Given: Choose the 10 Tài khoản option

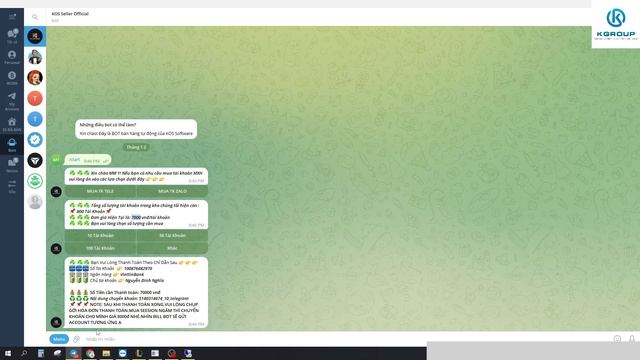Looking at the screenshot, I should point(100,236).
